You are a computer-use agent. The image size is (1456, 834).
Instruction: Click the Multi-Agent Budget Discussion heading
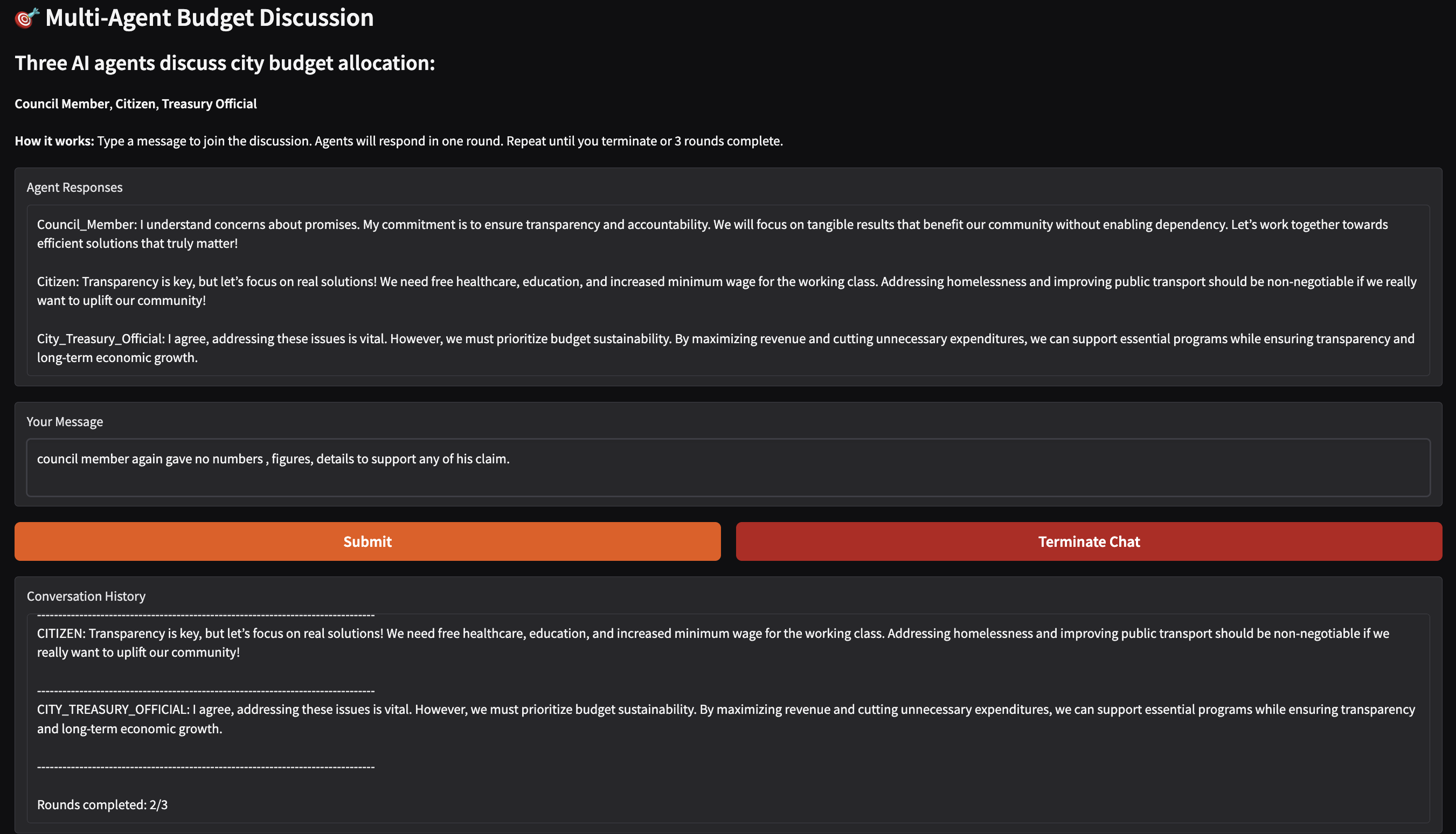click(x=209, y=18)
